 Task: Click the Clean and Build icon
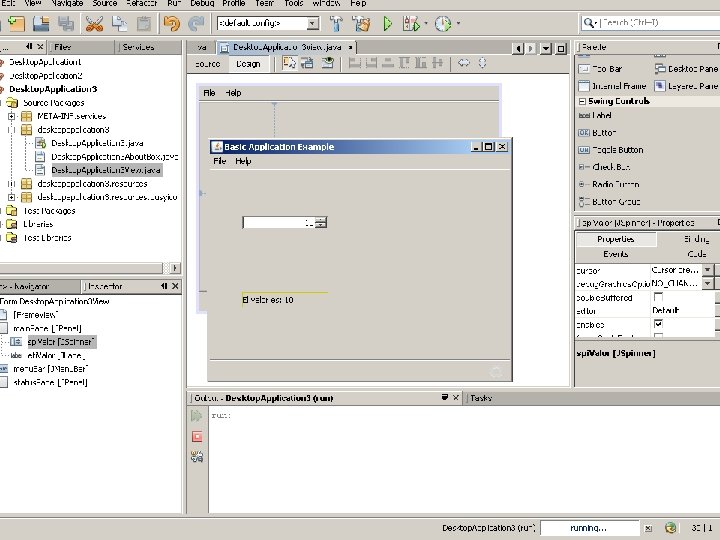click(361, 23)
